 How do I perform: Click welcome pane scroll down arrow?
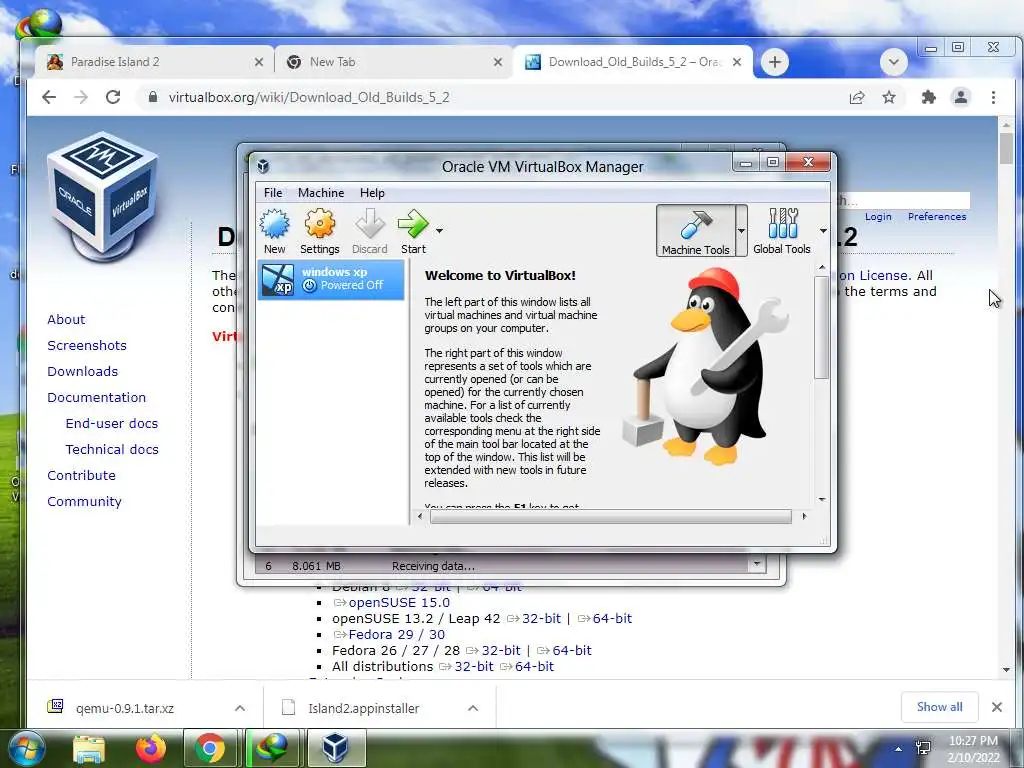[x=822, y=500]
